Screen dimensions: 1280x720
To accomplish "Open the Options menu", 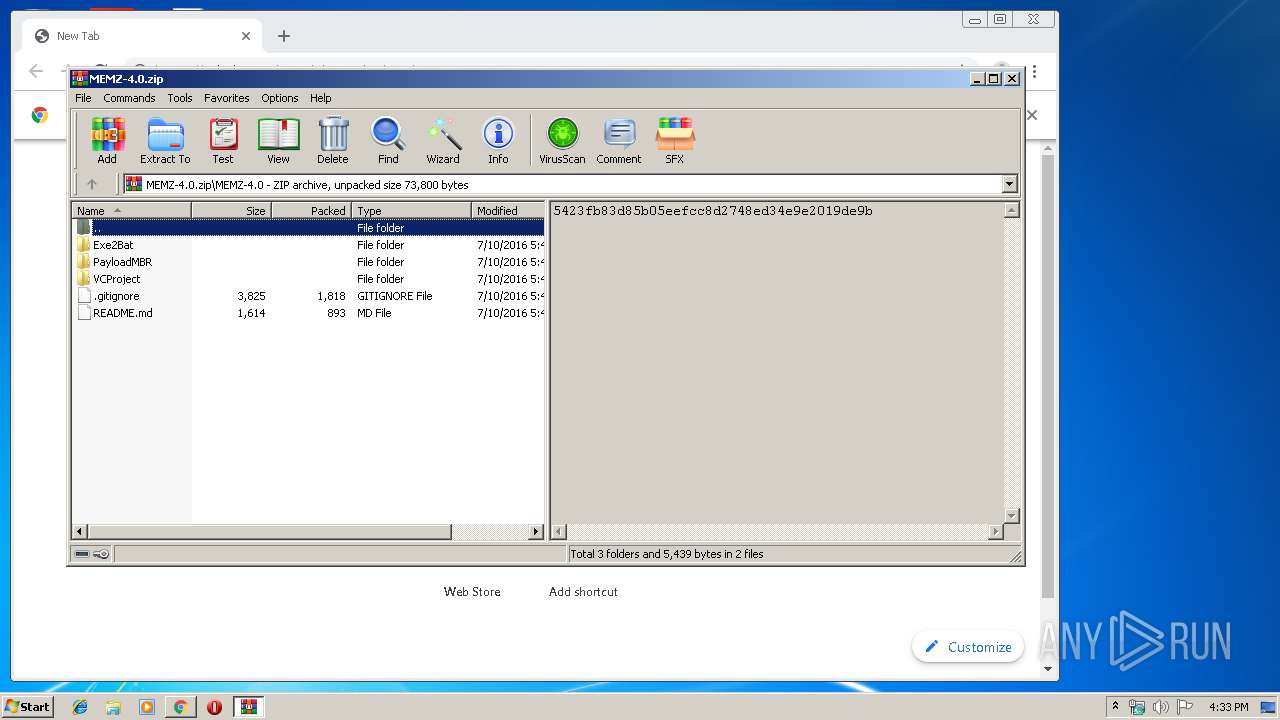I will coord(280,98).
